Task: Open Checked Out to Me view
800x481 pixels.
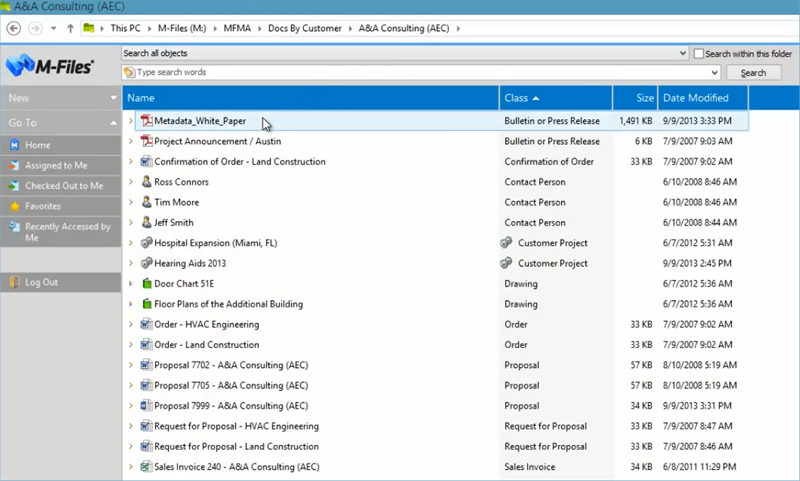Action: tap(61, 186)
